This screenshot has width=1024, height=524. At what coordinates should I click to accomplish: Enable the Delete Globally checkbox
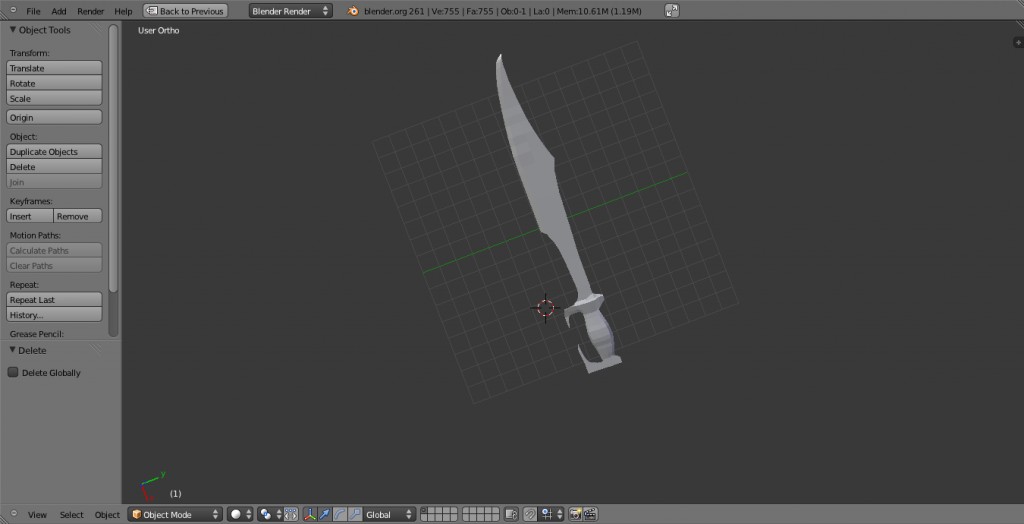[13, 372]
